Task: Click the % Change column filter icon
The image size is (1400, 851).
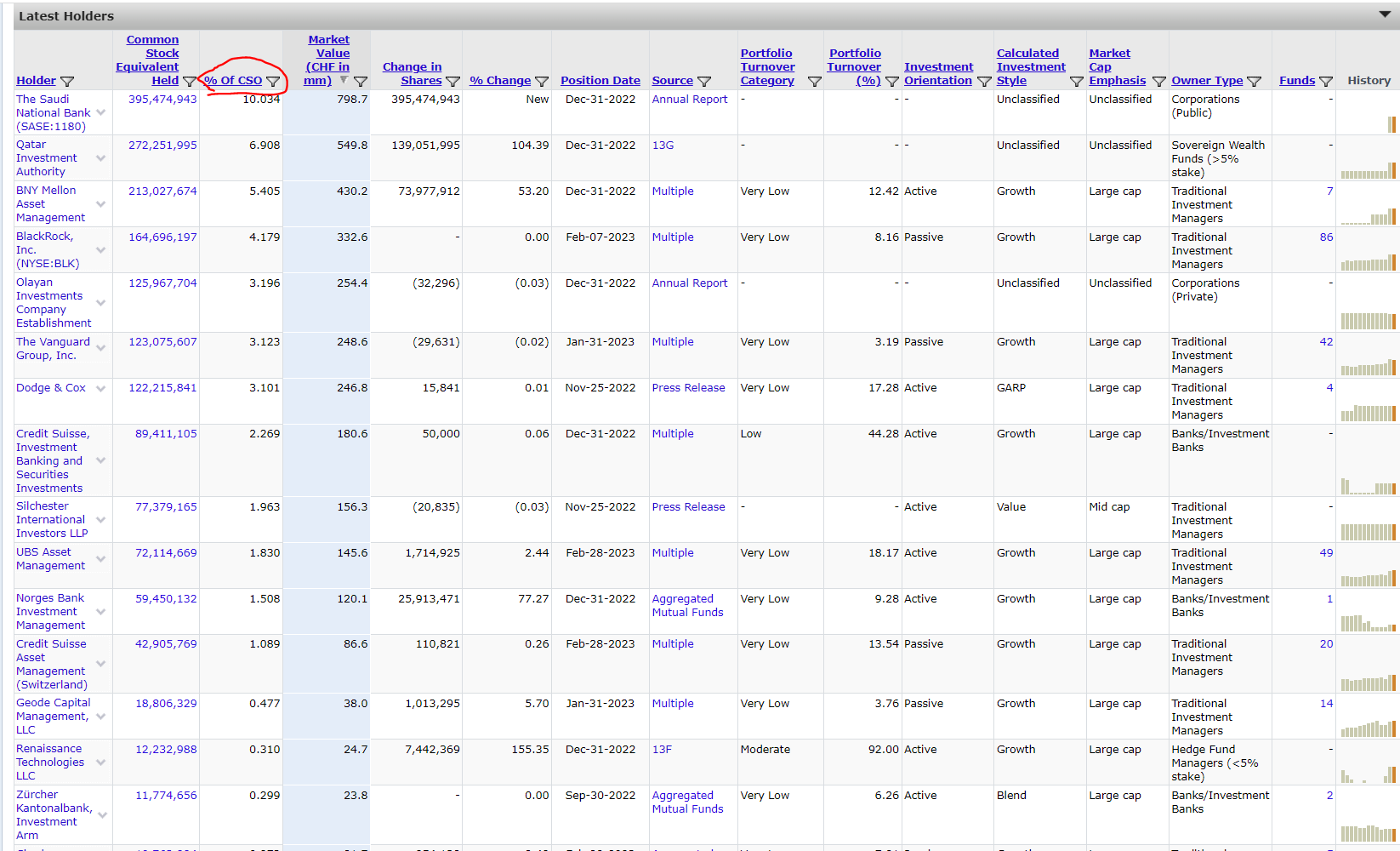Action: (542, 82)
